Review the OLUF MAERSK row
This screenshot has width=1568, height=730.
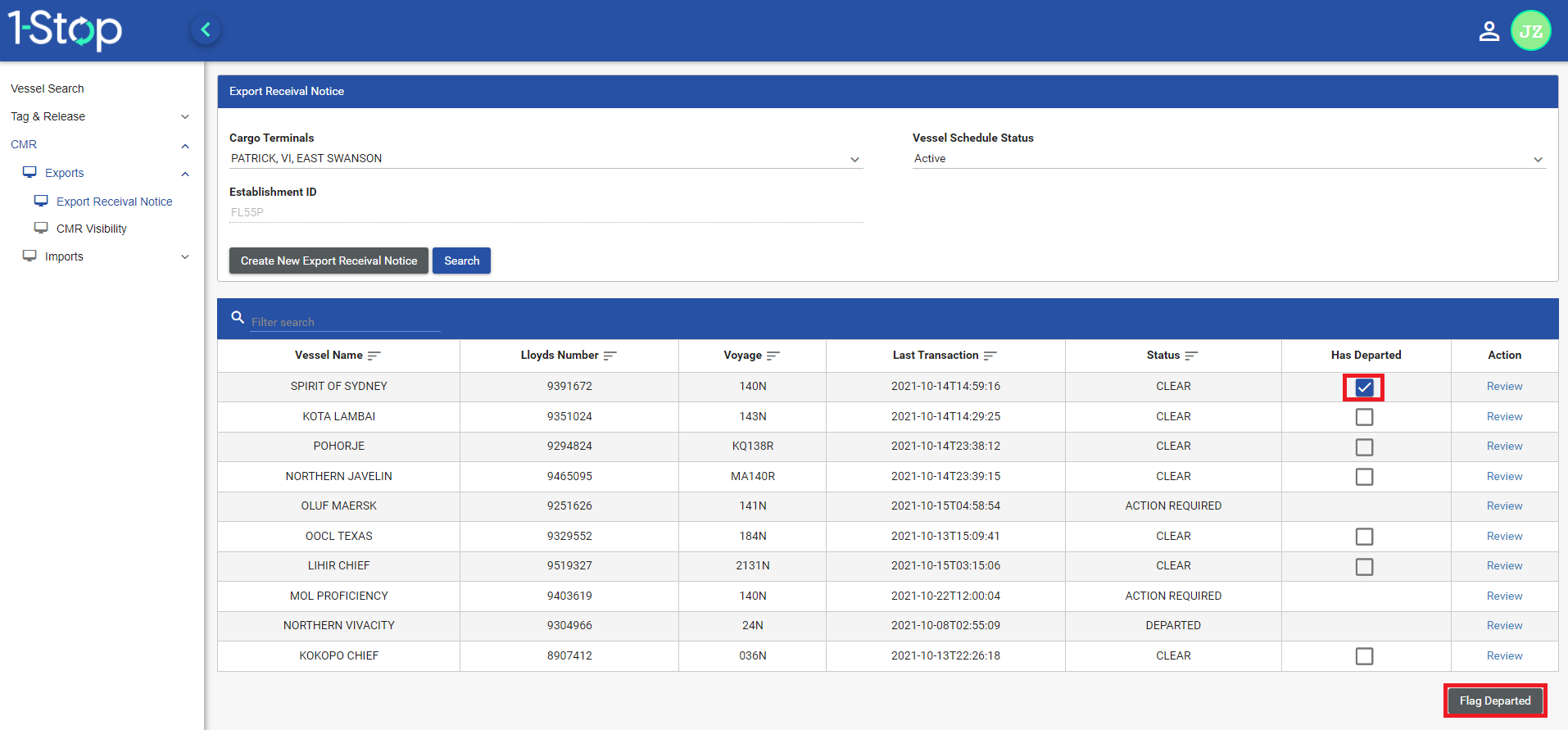[x=1504, y=506]
